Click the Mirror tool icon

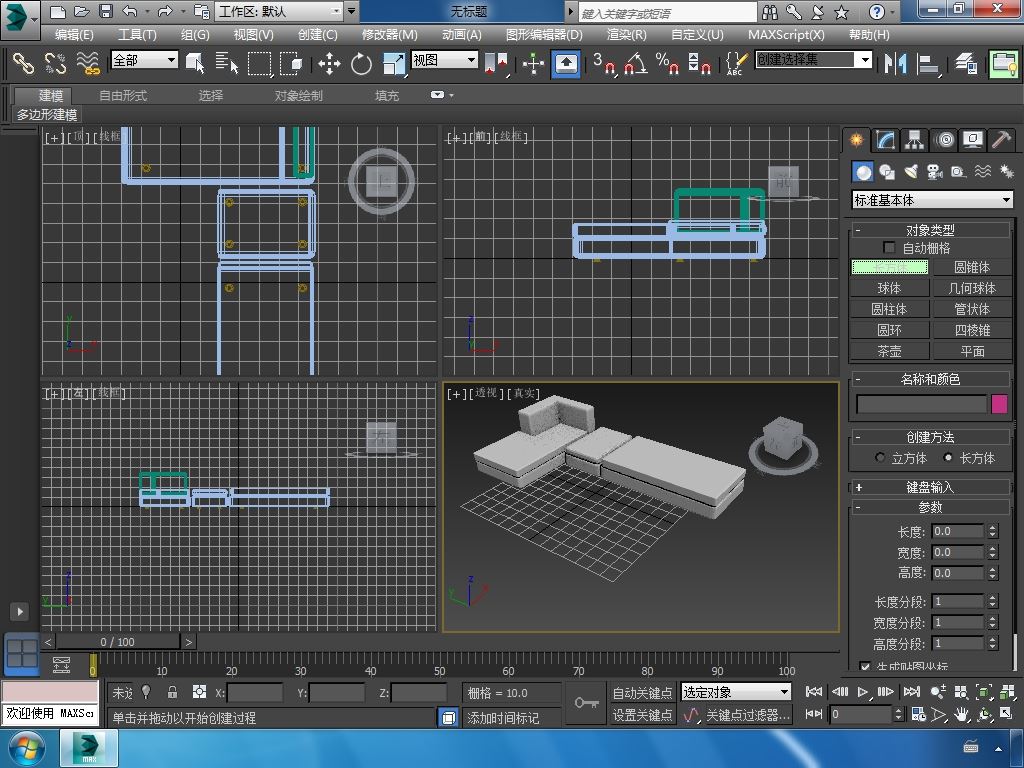pyautogui.click(x=894, y=64)
